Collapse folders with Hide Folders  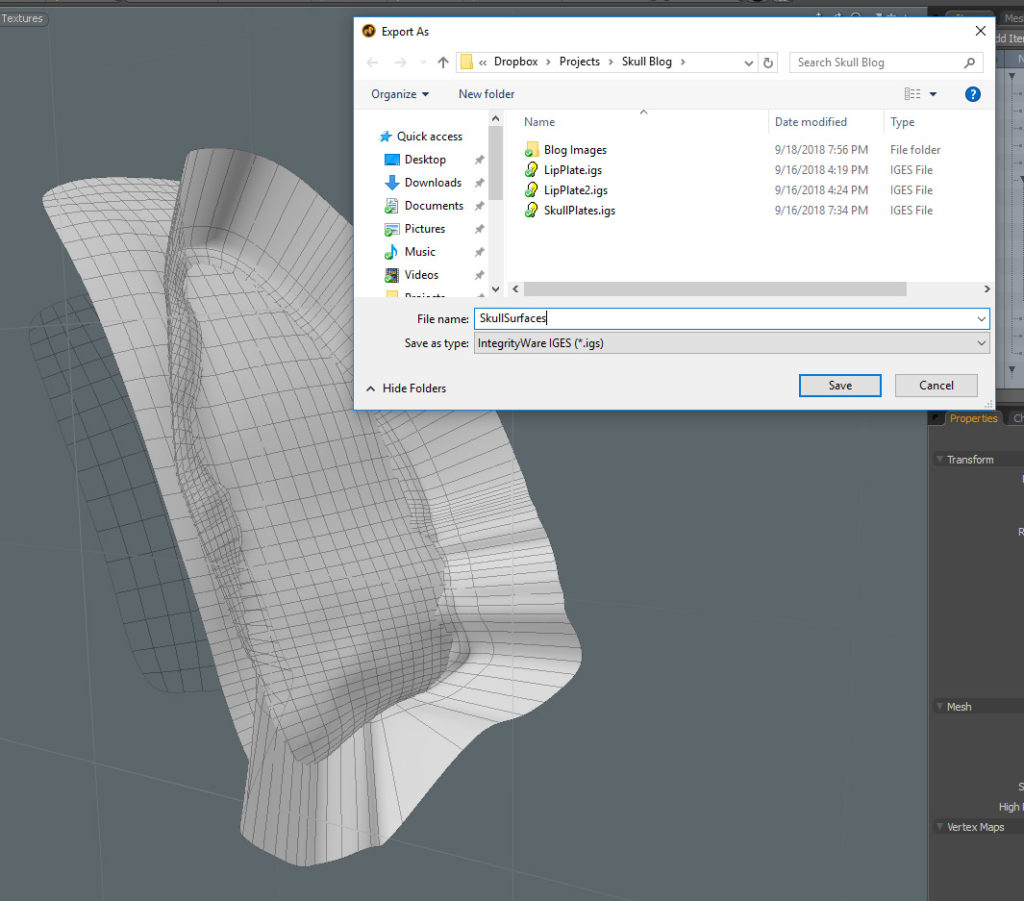click(x=406, y=388)
